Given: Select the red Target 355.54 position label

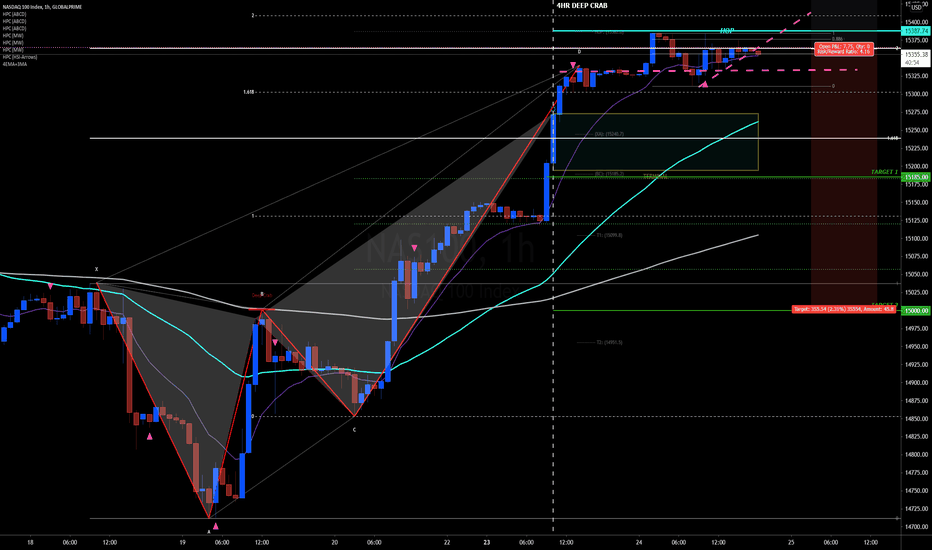Looking at the screenshot, I should 844,309.
